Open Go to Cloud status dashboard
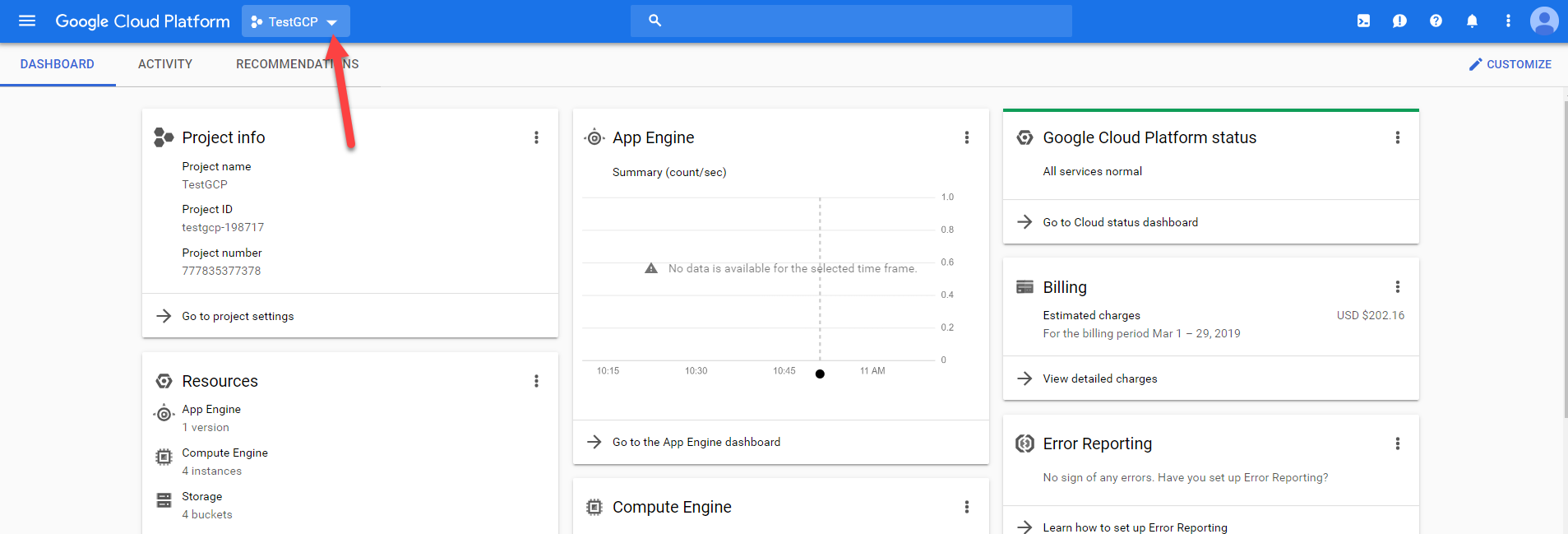This screenshot has width=1568, height=534. coord(1120,222)
